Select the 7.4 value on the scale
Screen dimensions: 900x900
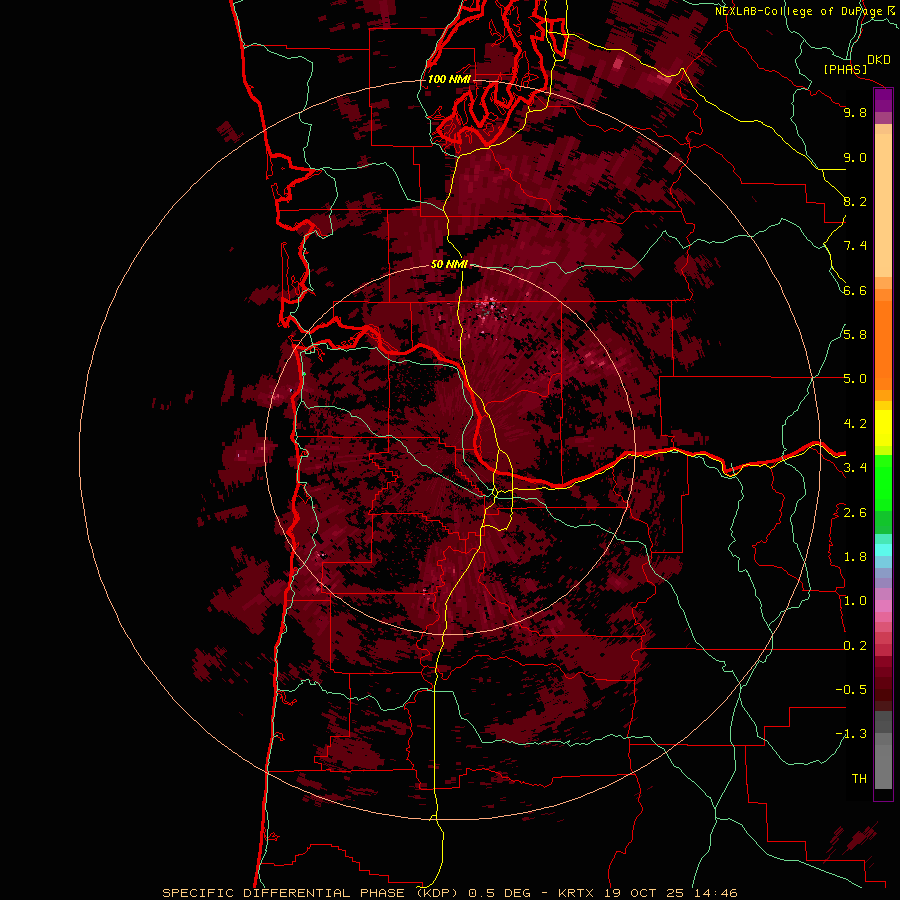click(x=855, y=246)
